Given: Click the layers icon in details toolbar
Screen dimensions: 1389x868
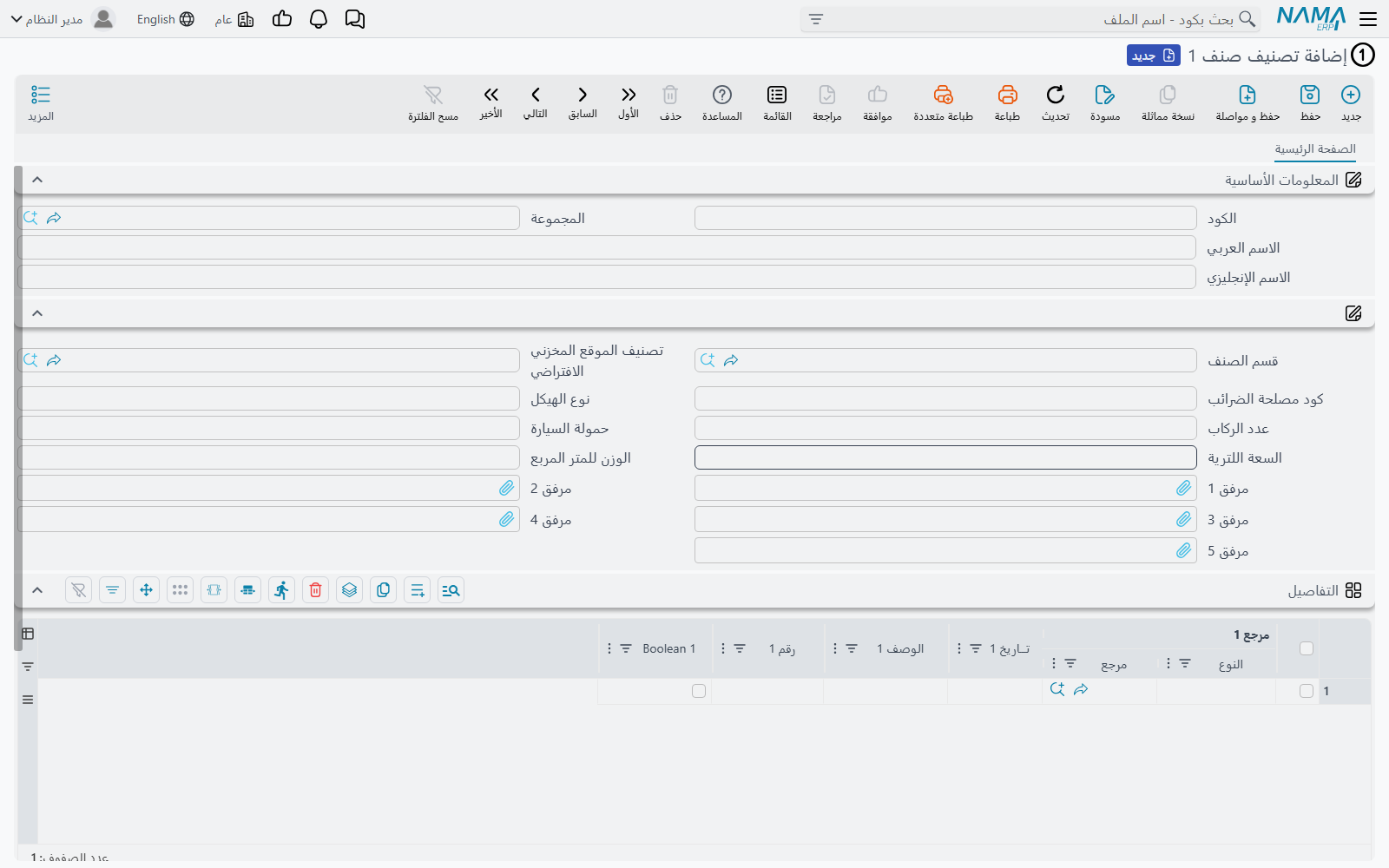Looking at the screenshot, I should (350, 590).
